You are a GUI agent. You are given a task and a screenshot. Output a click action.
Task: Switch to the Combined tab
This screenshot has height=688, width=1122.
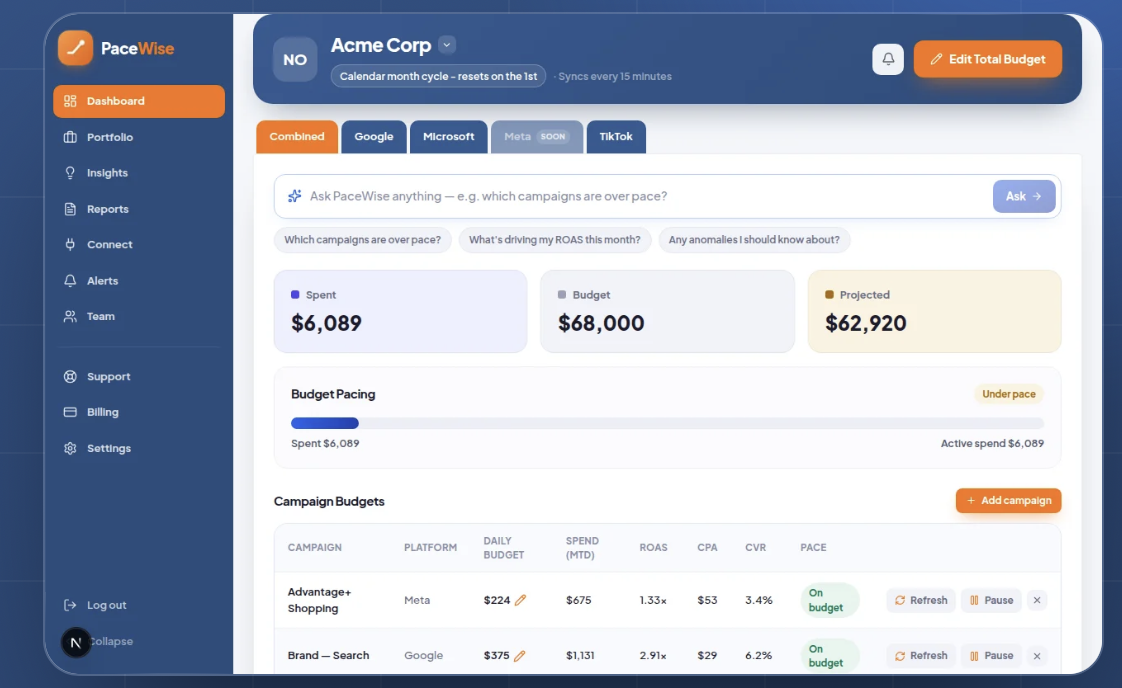click(297, 137)
